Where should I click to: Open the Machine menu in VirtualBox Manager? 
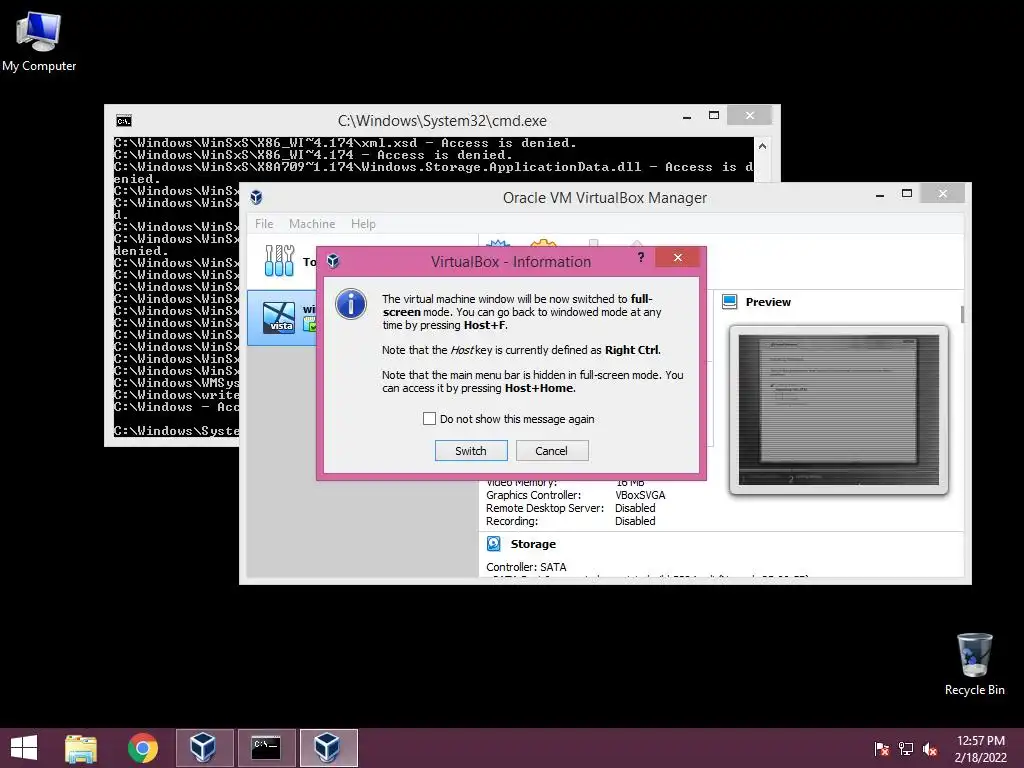click(x=312, y=223)
